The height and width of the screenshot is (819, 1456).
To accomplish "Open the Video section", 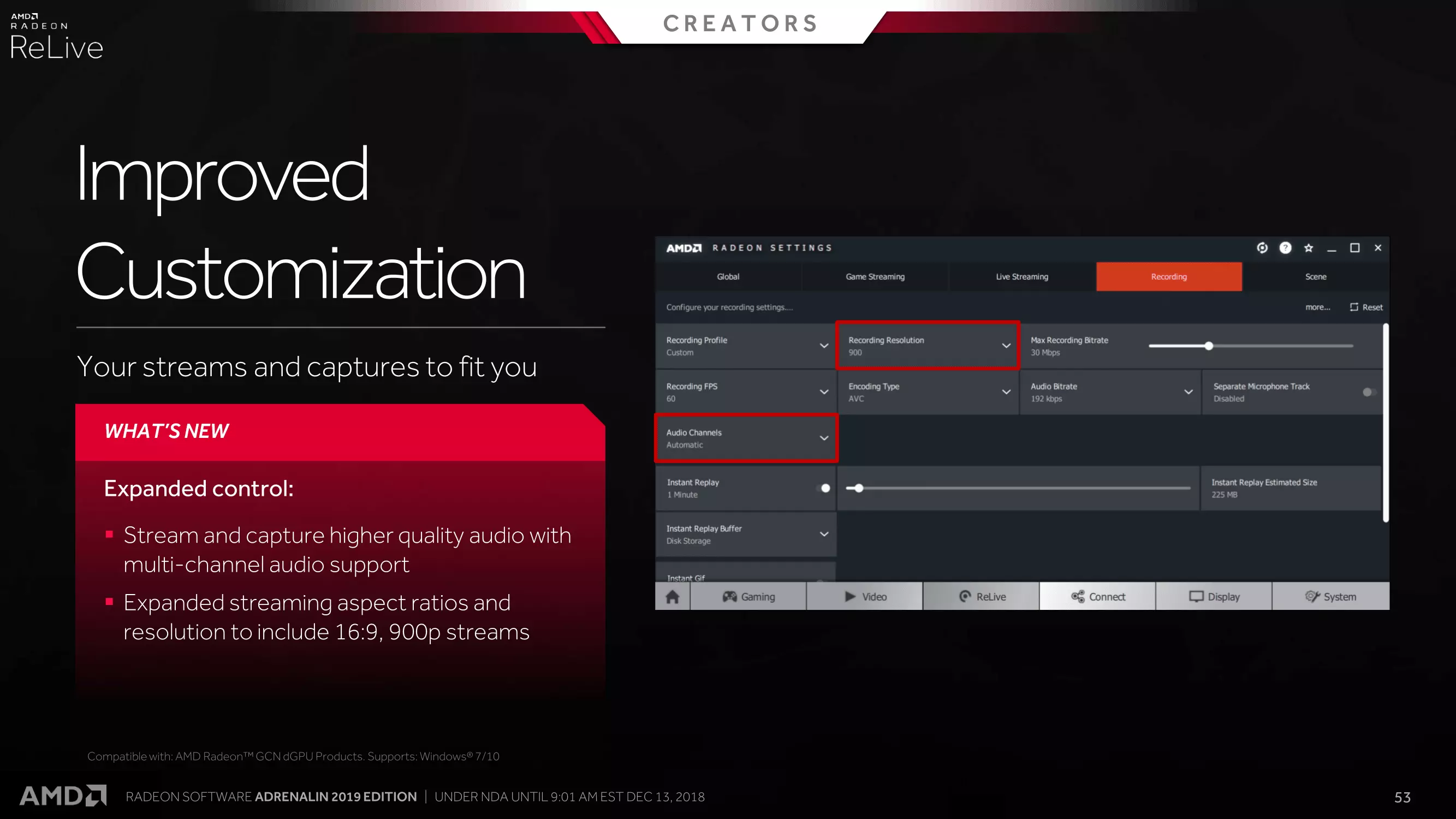I will (x=865, y=597).
